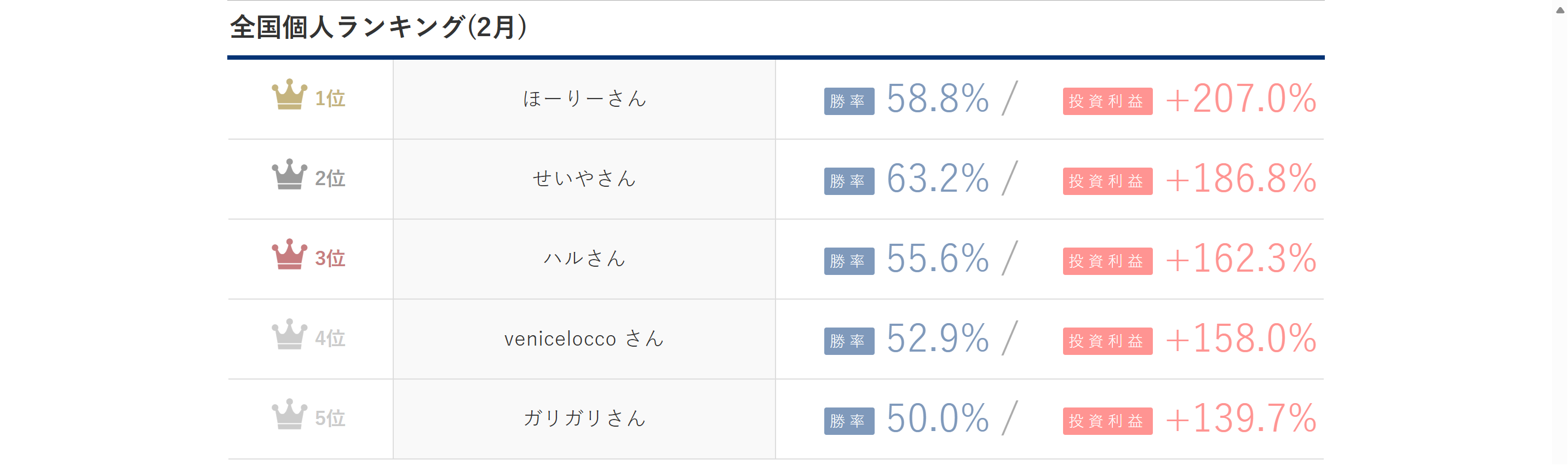Click the pink 投資利益 badge in 5位 row

tap(1107, 421)
